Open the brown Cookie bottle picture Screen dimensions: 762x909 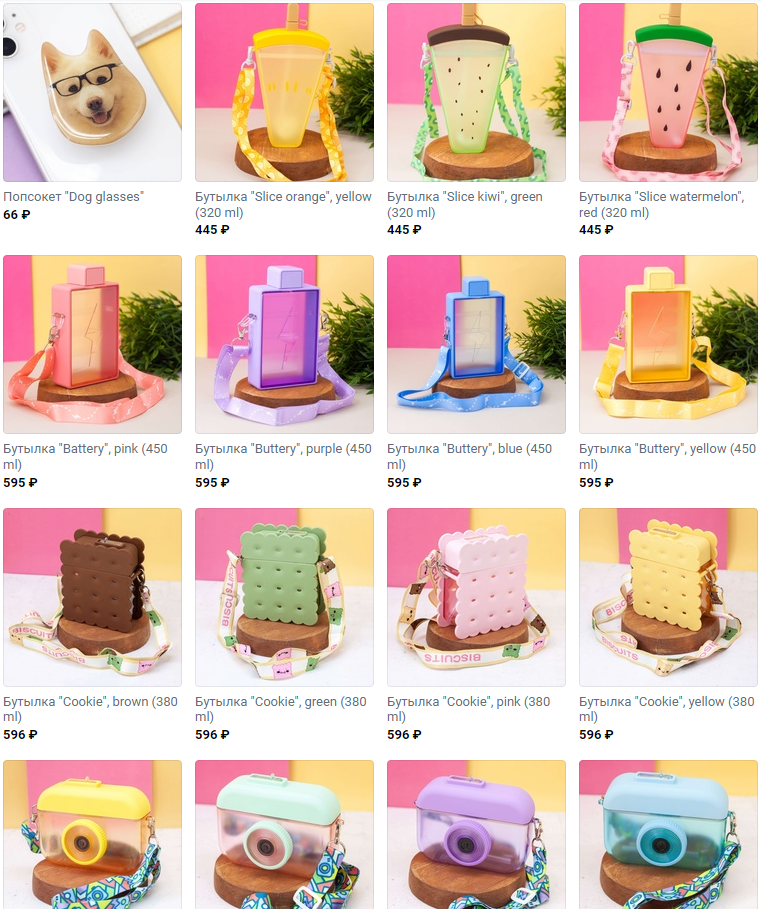coord(92,597)
